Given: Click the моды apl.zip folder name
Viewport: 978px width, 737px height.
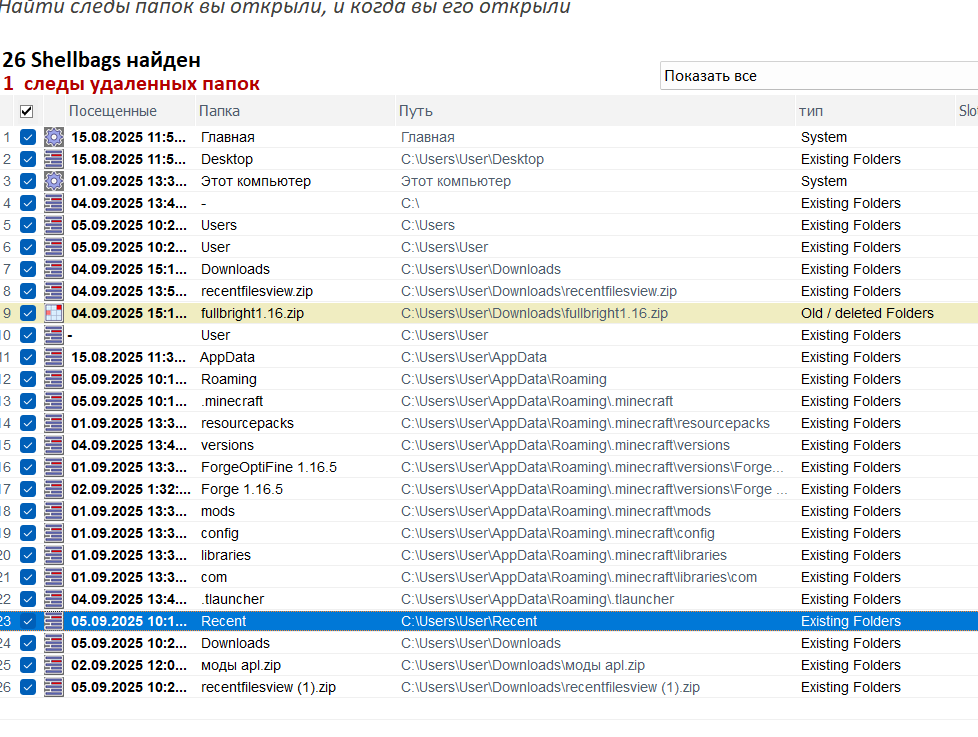Looking at the screenshot, I should pyautogui.click(x=241, y=665).
